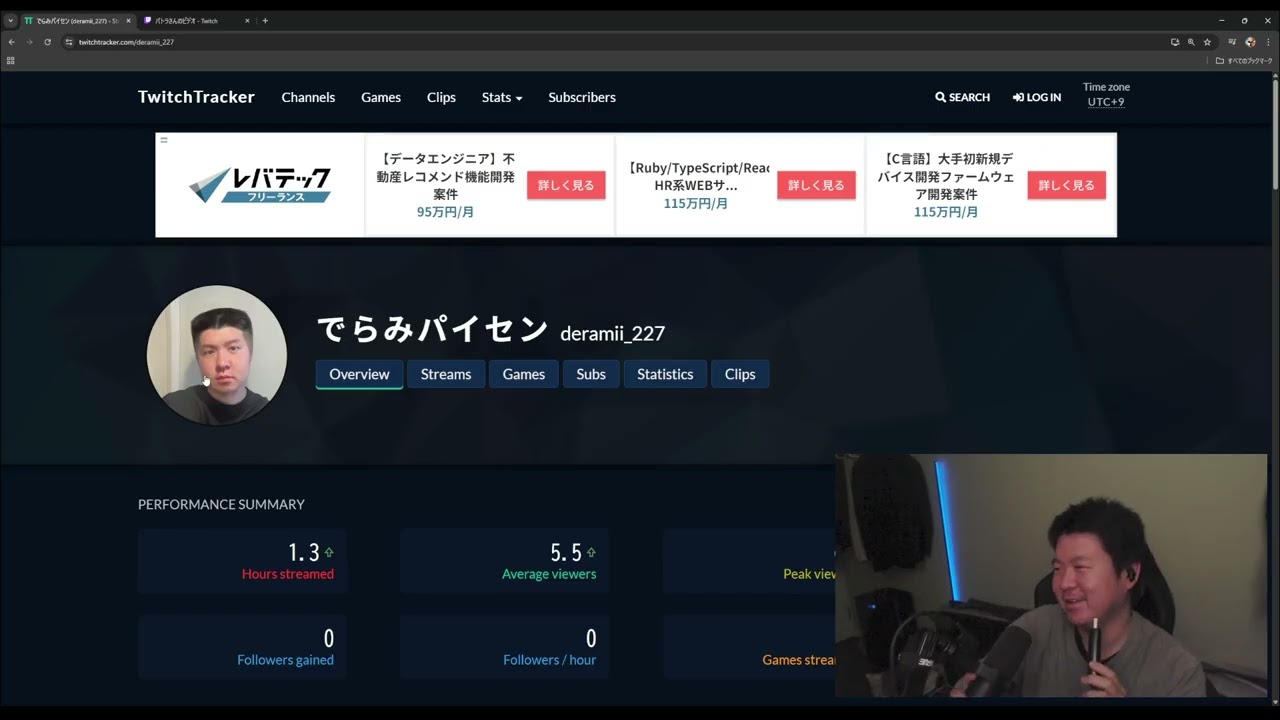
Task: Click the zoom magnifier icon in address bar
Action: click(x=1191, y=42)
